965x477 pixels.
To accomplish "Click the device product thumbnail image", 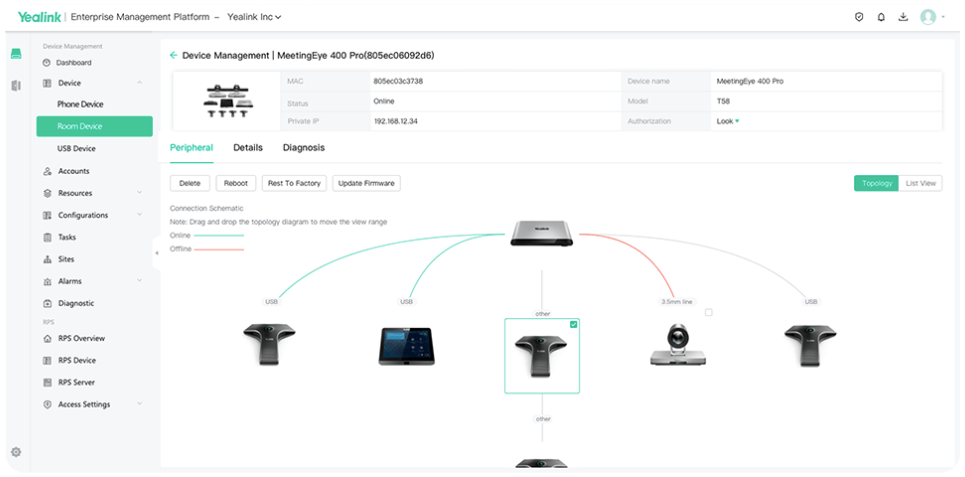I will (x=226, y=102).
